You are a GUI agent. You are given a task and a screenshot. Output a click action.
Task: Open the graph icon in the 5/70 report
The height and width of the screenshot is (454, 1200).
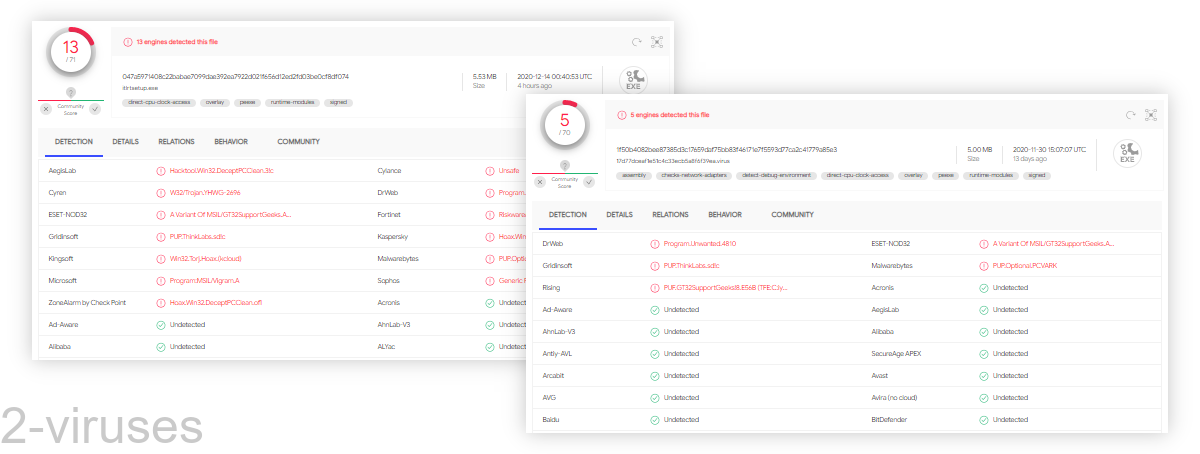[x=1152, y=115]
